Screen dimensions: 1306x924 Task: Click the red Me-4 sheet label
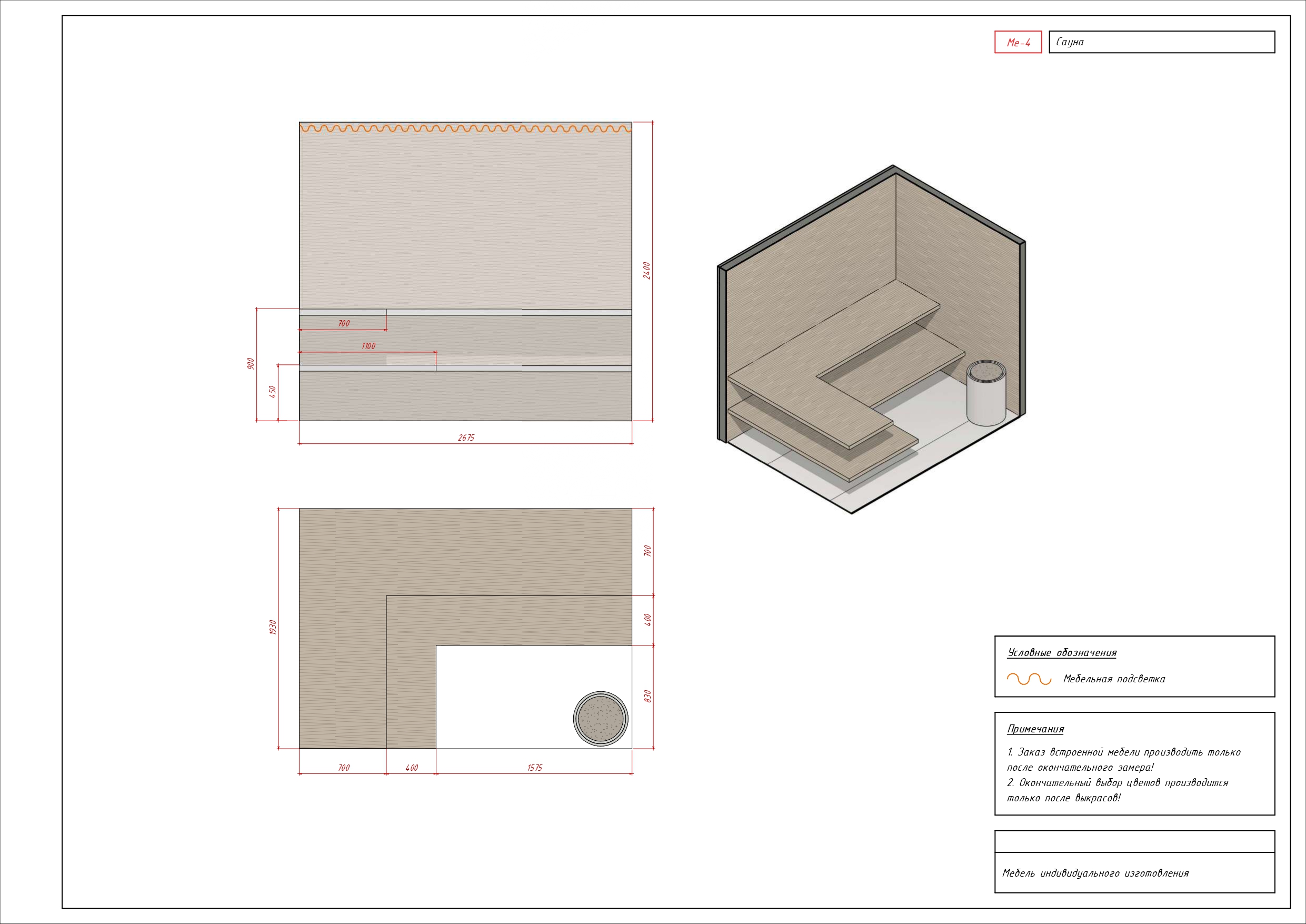(1018, 42)
